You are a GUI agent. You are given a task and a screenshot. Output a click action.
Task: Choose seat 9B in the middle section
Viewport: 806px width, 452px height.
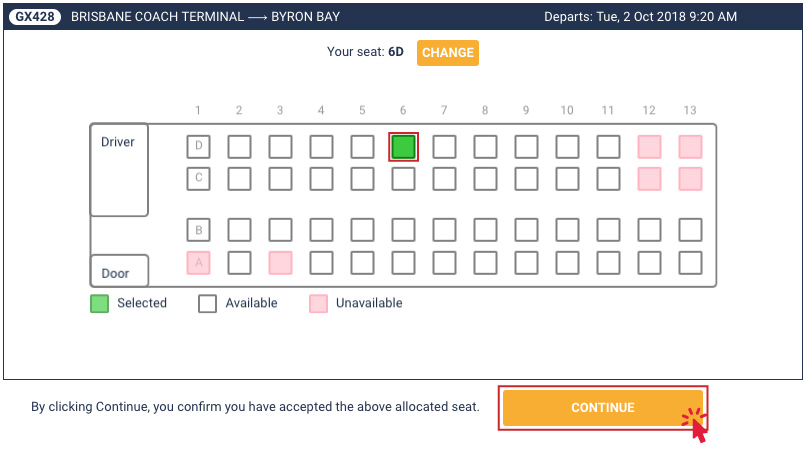click(x=526, y=230)
